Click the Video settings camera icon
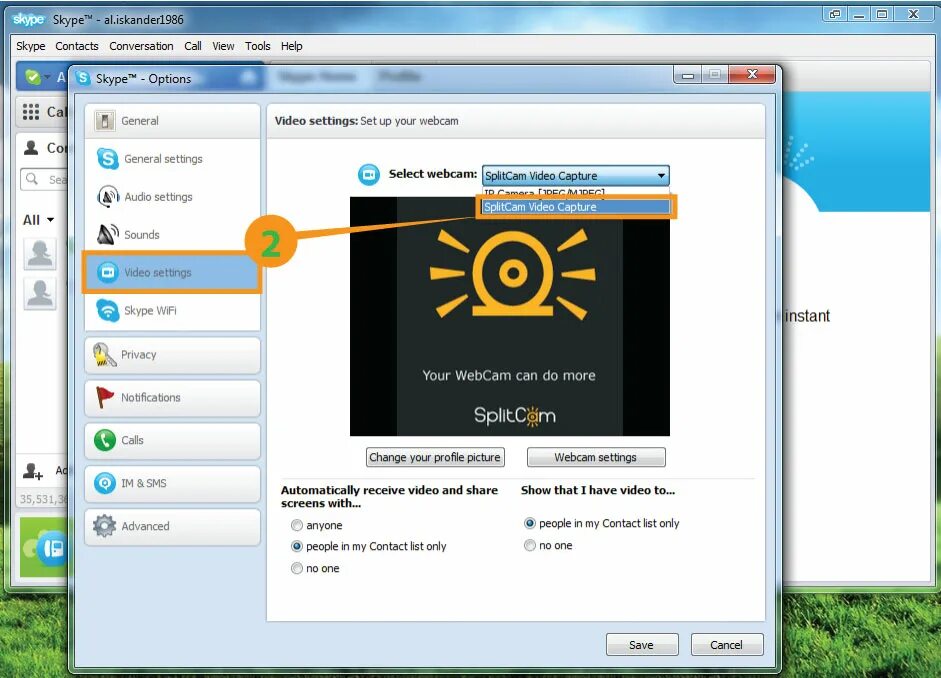 [107, 272]
